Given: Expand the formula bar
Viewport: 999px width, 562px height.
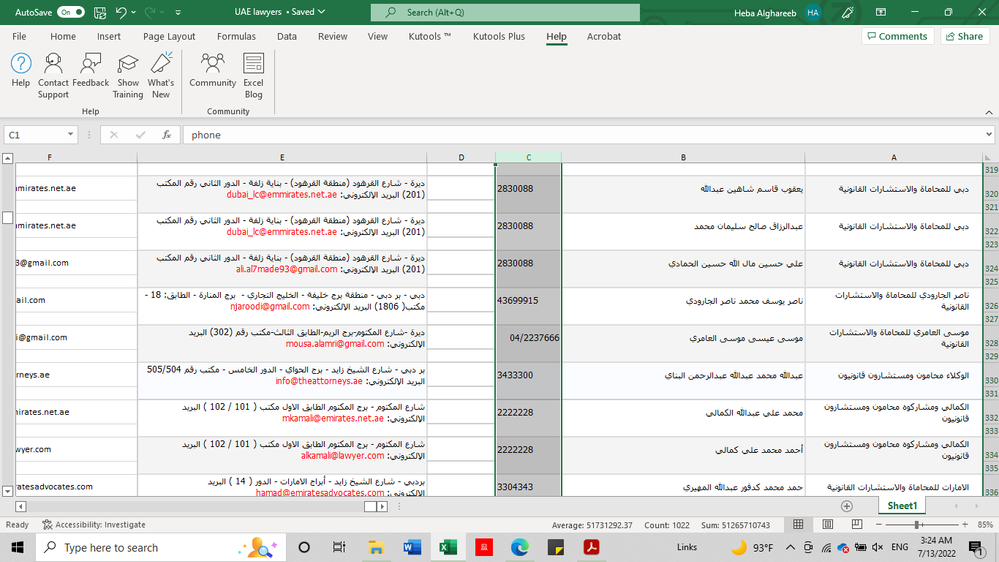Looking at the screenshot, I should 989,134.
